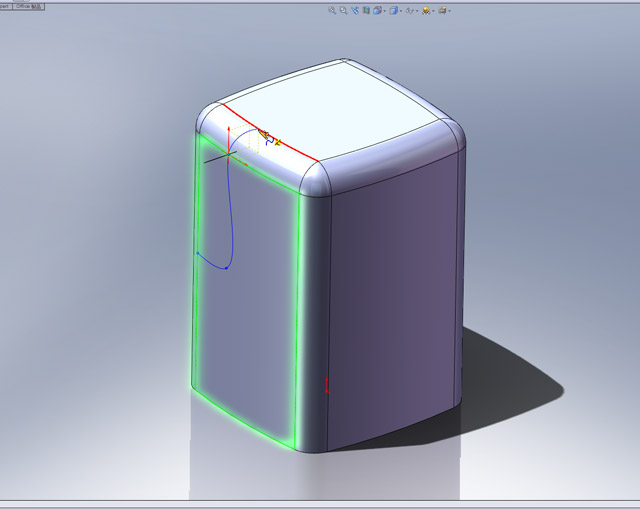Click the Apply Scene icon
Screen dimensions: 640x509
tap(426, 10)
